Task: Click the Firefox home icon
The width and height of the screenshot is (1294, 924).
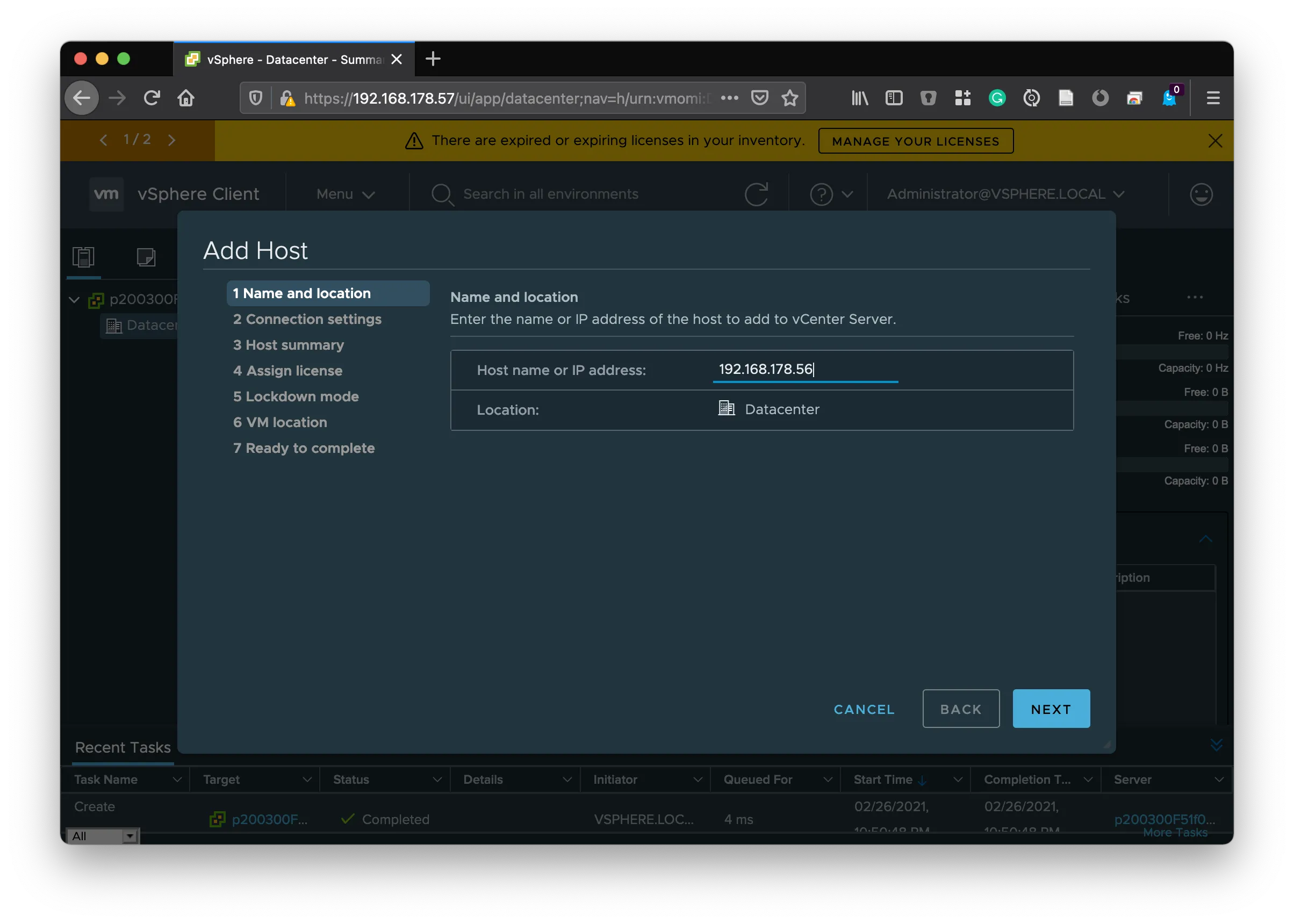Action: [185, 98]
